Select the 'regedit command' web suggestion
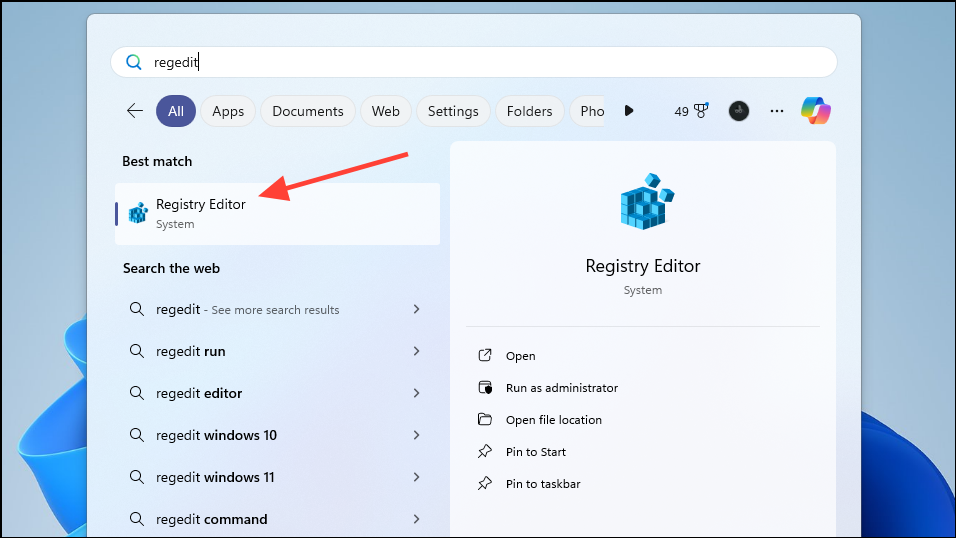The image size is (956, 538). click(x=277, y=519)
